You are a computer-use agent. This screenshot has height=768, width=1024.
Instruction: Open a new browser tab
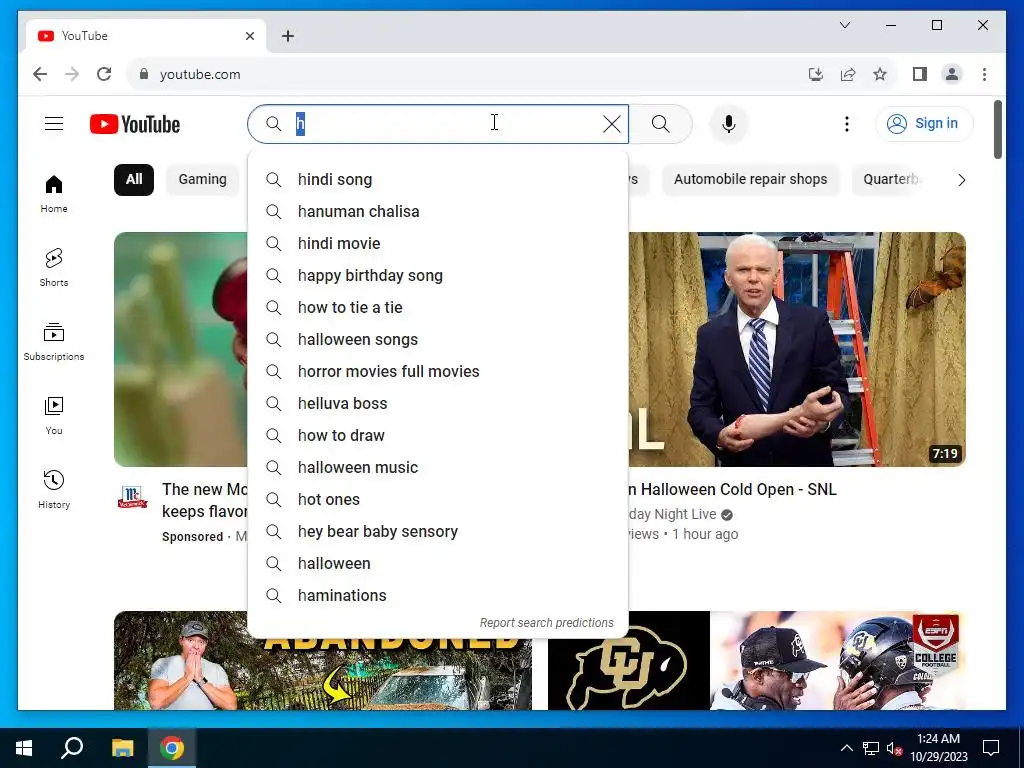(x=288, y=36)
